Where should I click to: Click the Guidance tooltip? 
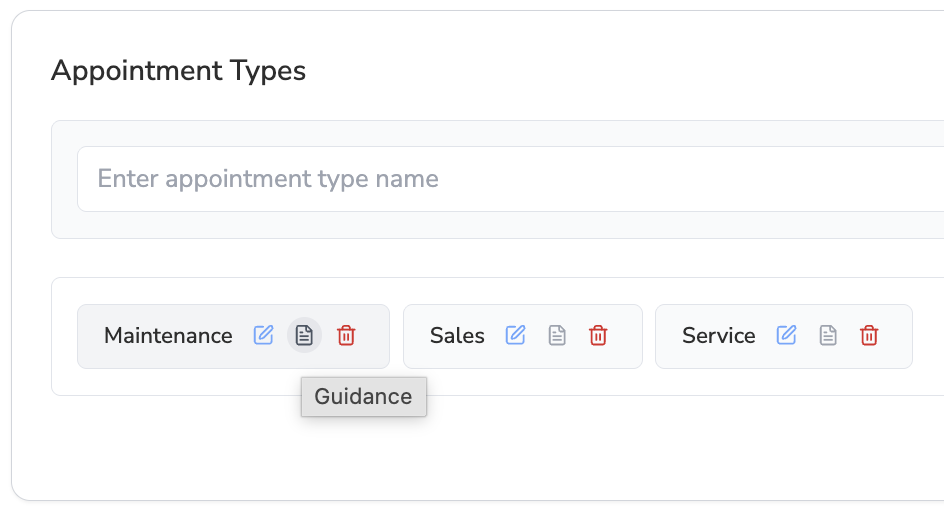[364, 396]
